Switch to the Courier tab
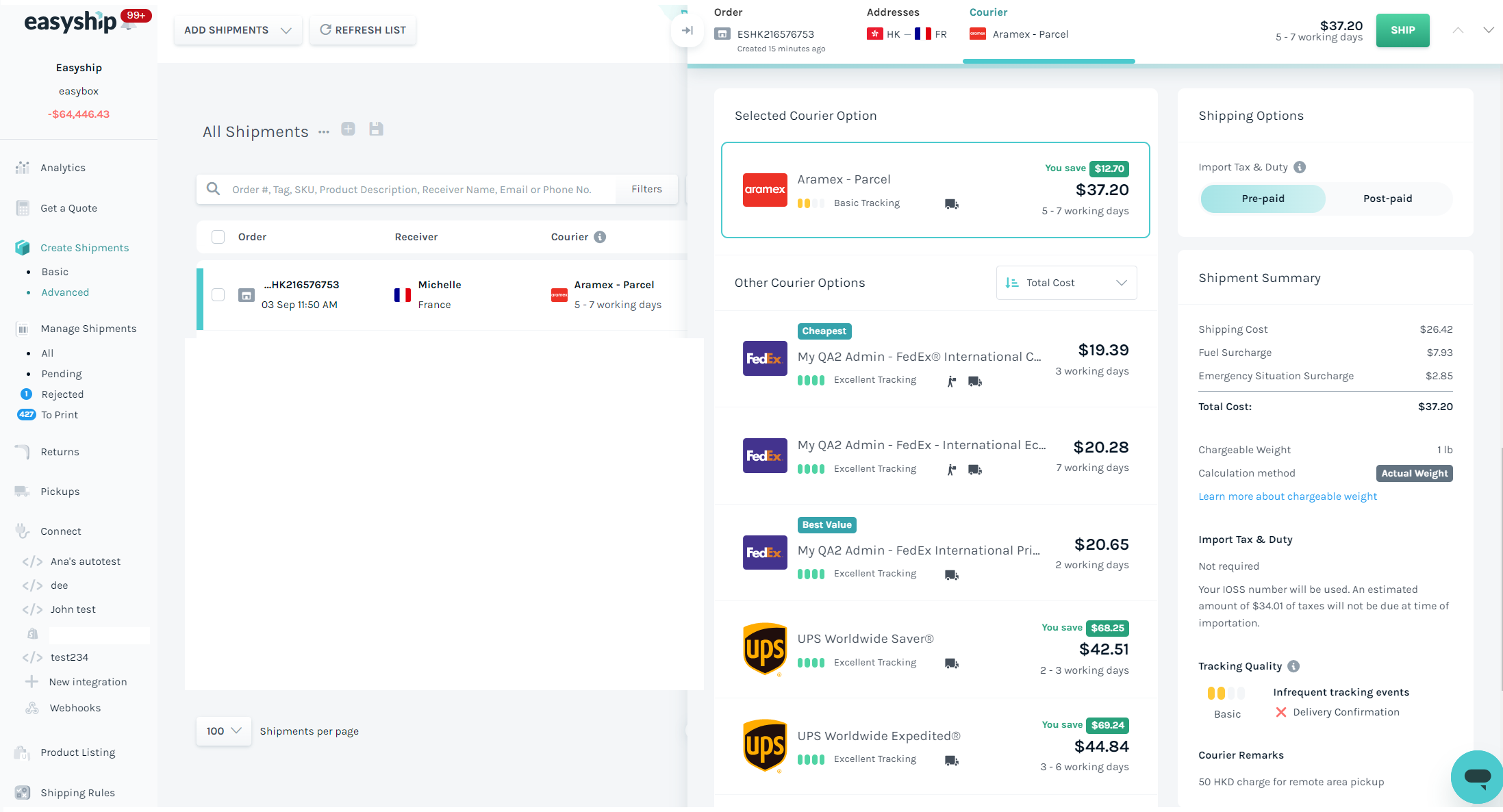1503x812 pixels. (x=988, y=12)
